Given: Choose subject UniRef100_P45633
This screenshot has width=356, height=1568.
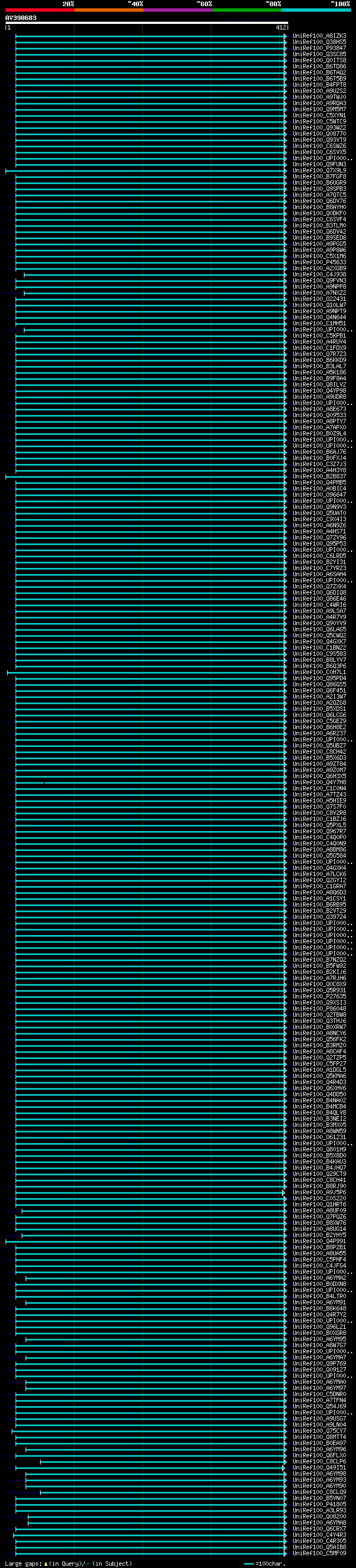Looking at the screenshot, I should point(319,263).
